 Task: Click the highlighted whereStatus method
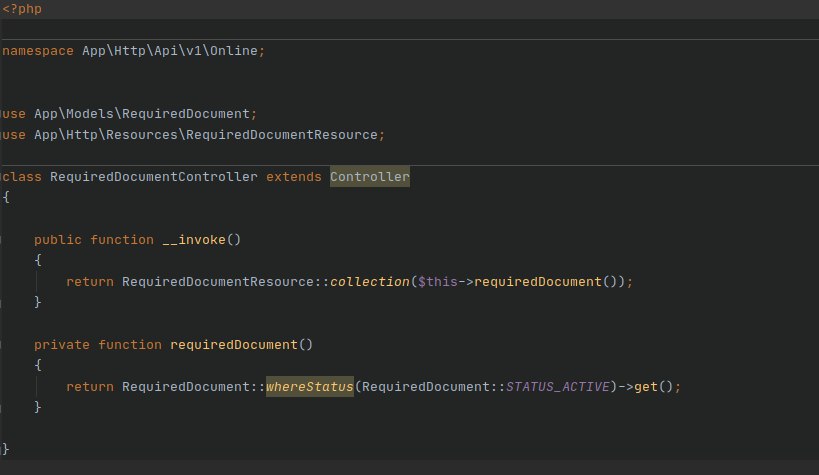coord(310,387)
